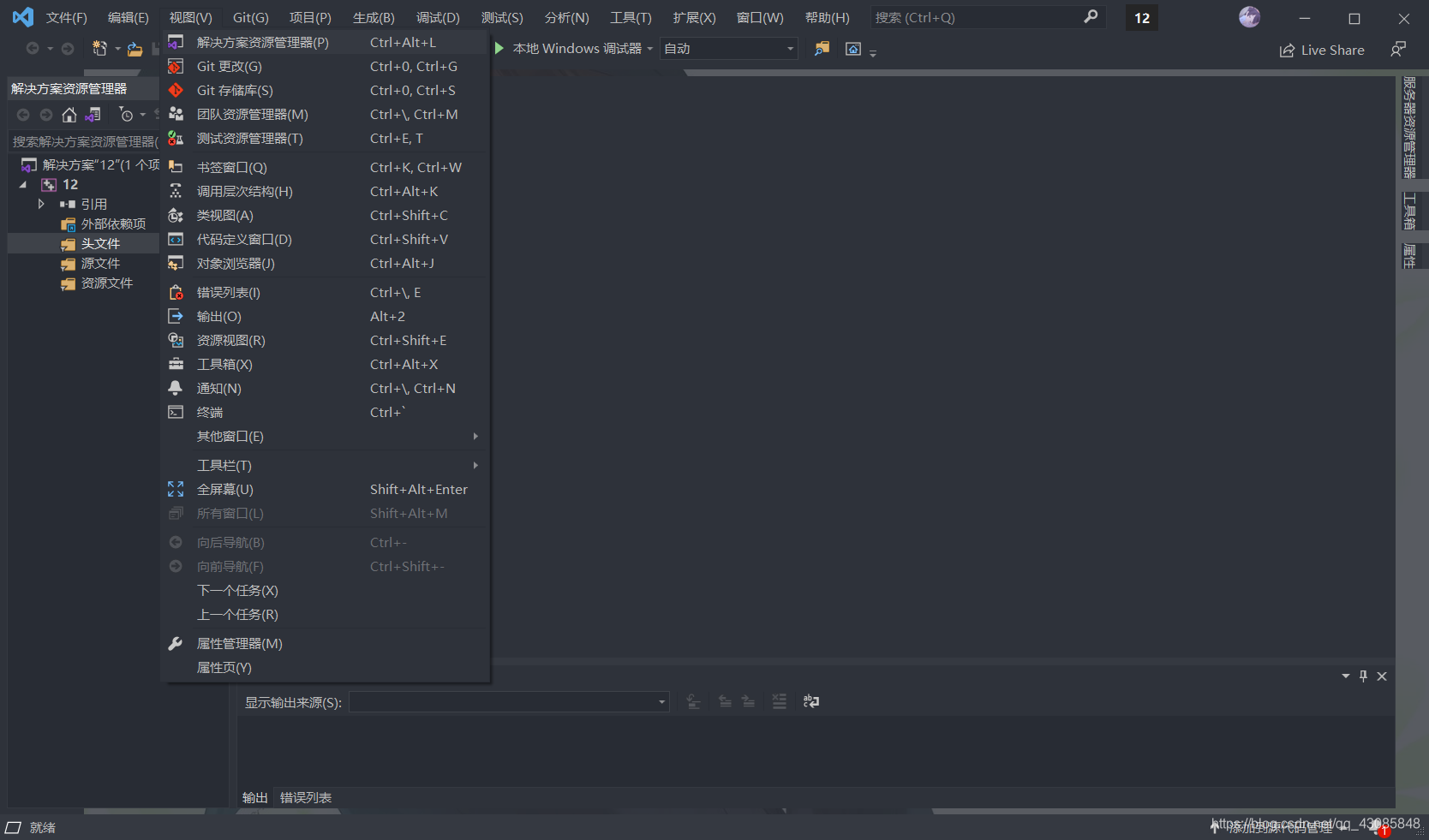This screenshot has height=840, width=1429.
Task: Pin the output panel with pushpin icon
Action: pos(1363,676)
